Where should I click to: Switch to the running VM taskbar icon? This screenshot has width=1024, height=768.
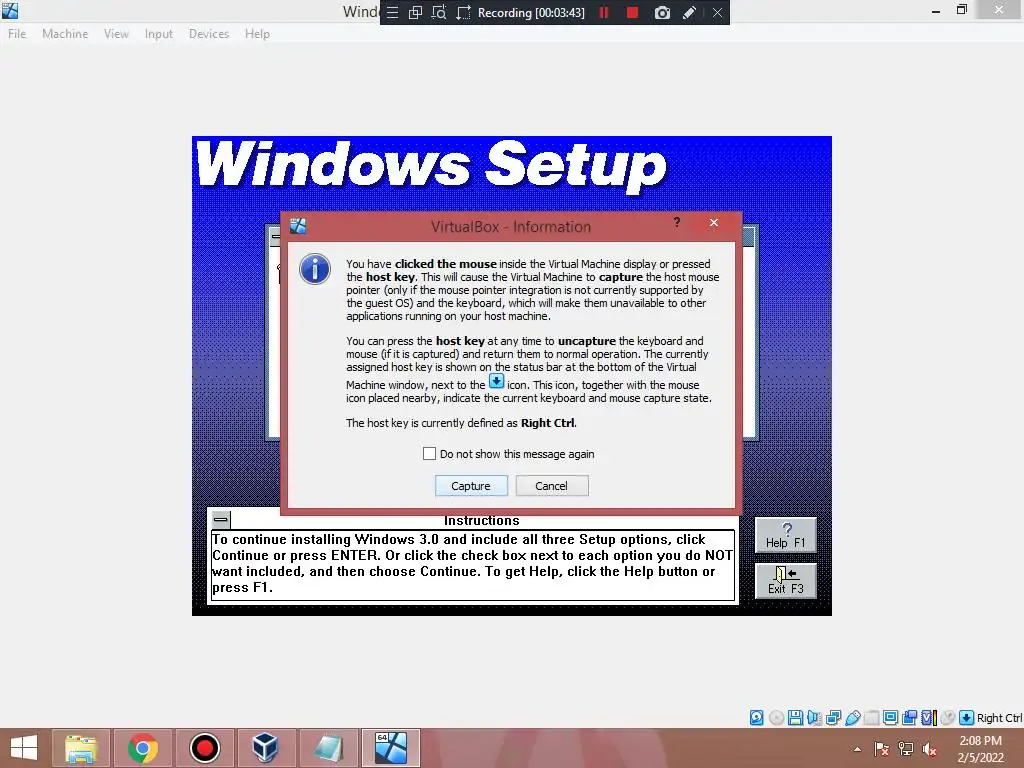[391, 748]
